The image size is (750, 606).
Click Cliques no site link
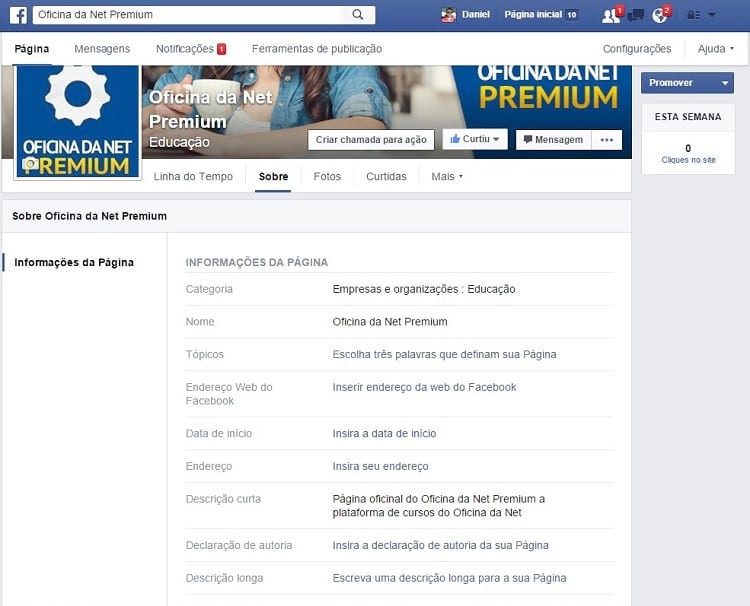pyautogui.click(x=688, y=160)
